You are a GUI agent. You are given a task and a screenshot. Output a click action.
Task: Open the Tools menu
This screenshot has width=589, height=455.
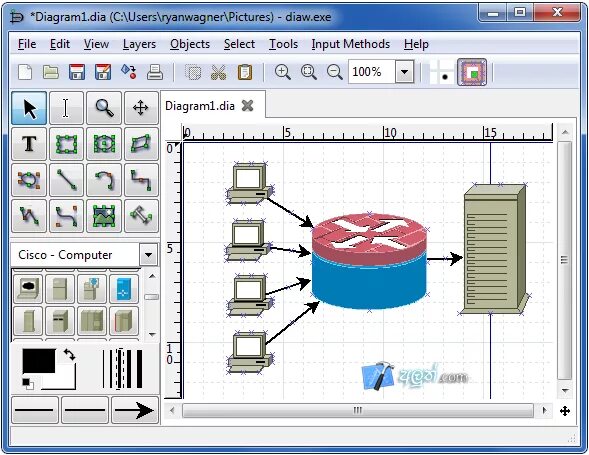[283, 44]
